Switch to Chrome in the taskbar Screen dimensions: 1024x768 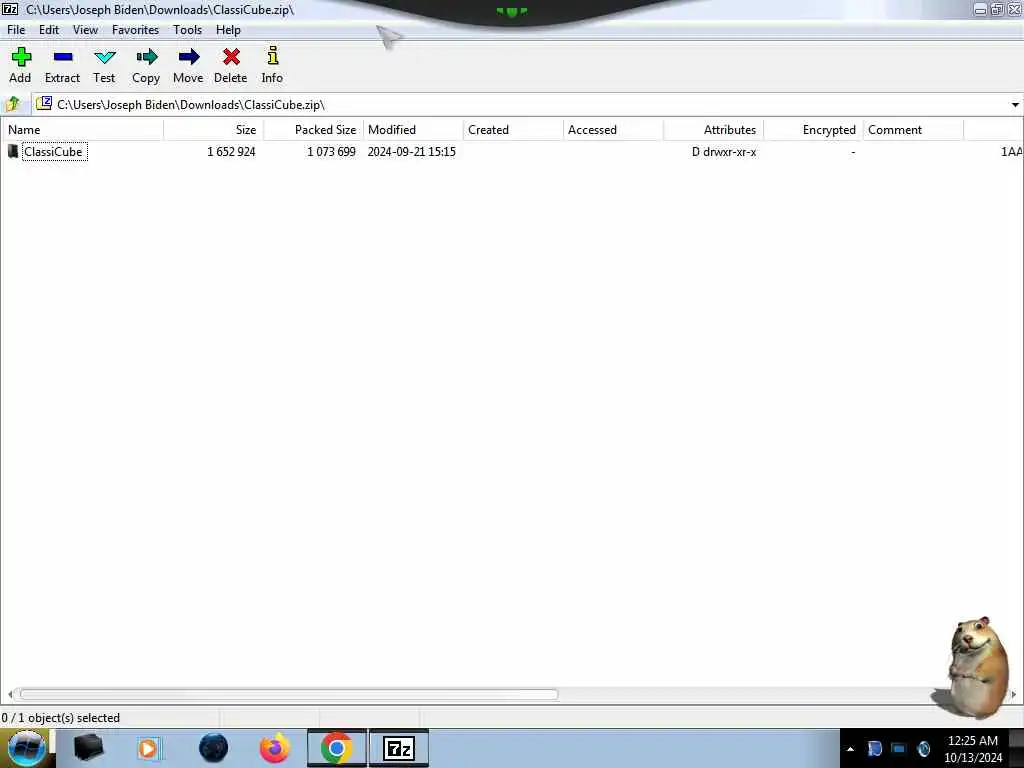(x=336, y=748)
